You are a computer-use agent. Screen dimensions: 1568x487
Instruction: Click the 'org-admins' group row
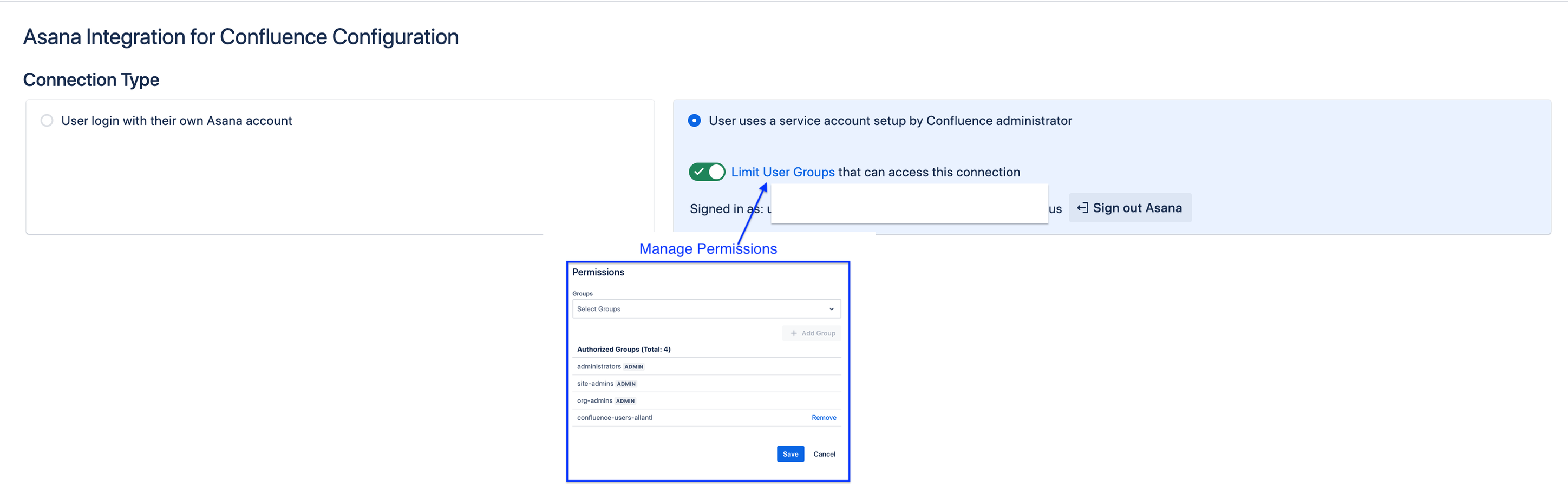click(706, 400)
